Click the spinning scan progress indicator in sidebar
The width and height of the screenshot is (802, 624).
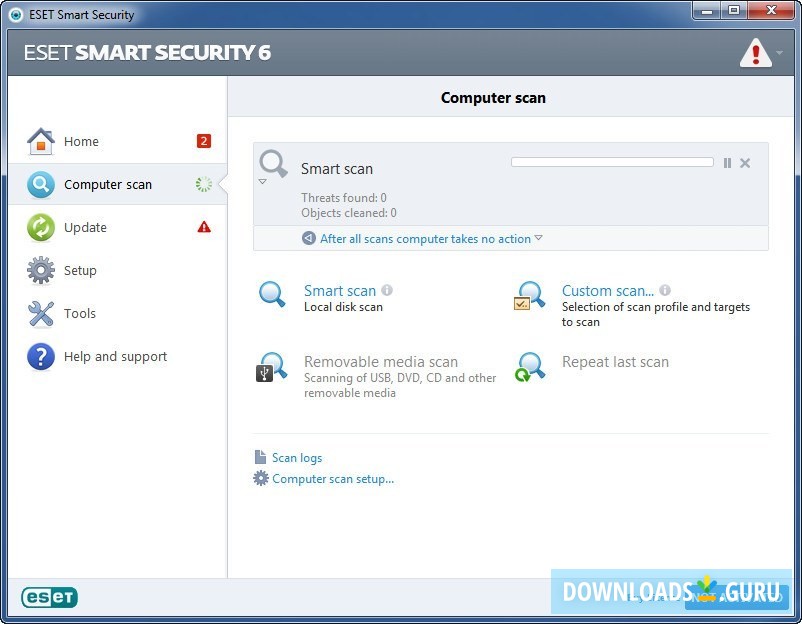204,184
